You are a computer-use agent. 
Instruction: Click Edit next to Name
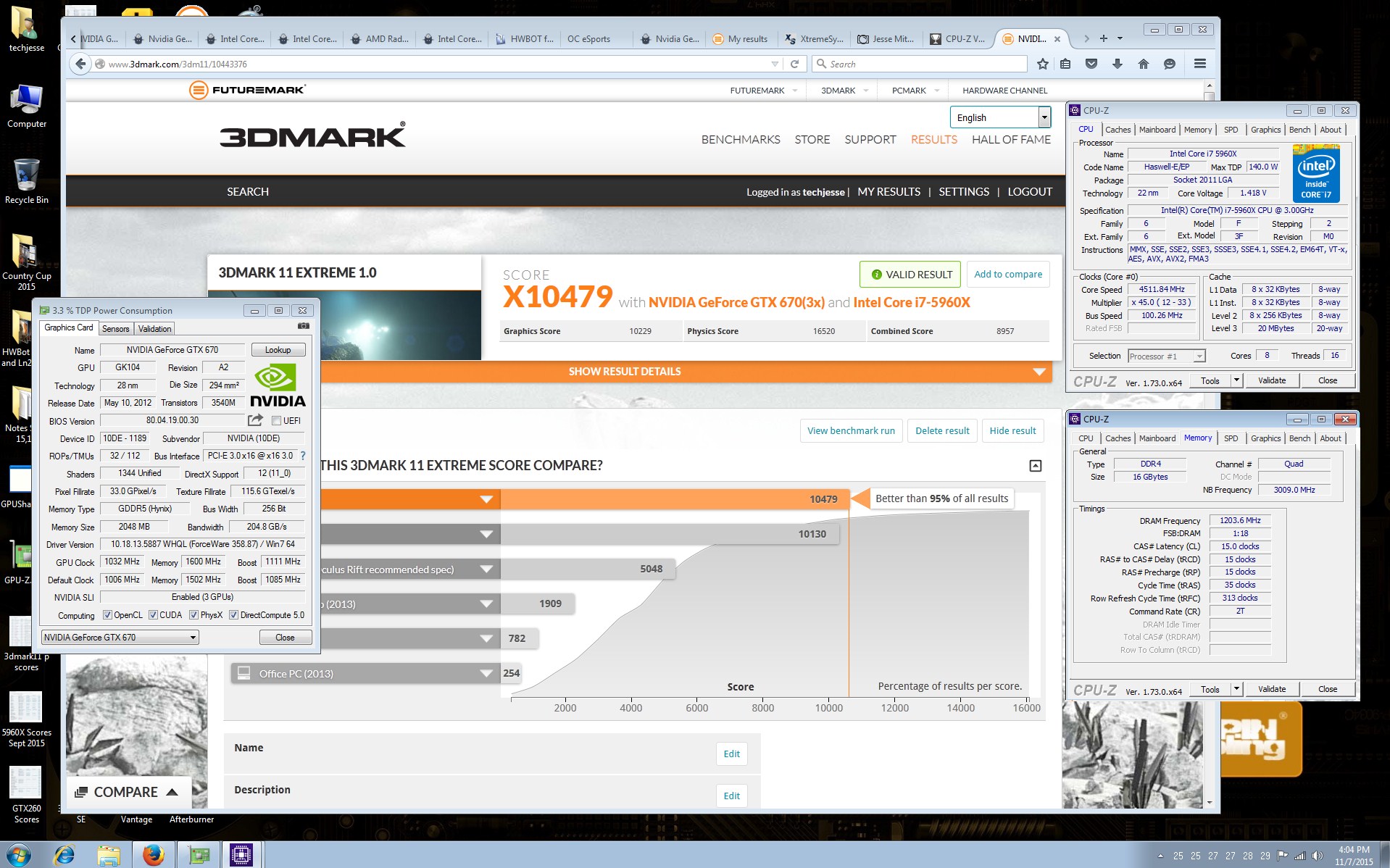click(731, 754)
